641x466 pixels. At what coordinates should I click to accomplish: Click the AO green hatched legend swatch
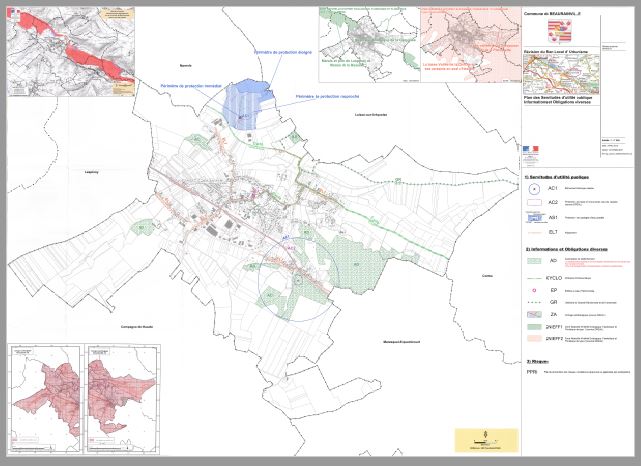point(535,260)
